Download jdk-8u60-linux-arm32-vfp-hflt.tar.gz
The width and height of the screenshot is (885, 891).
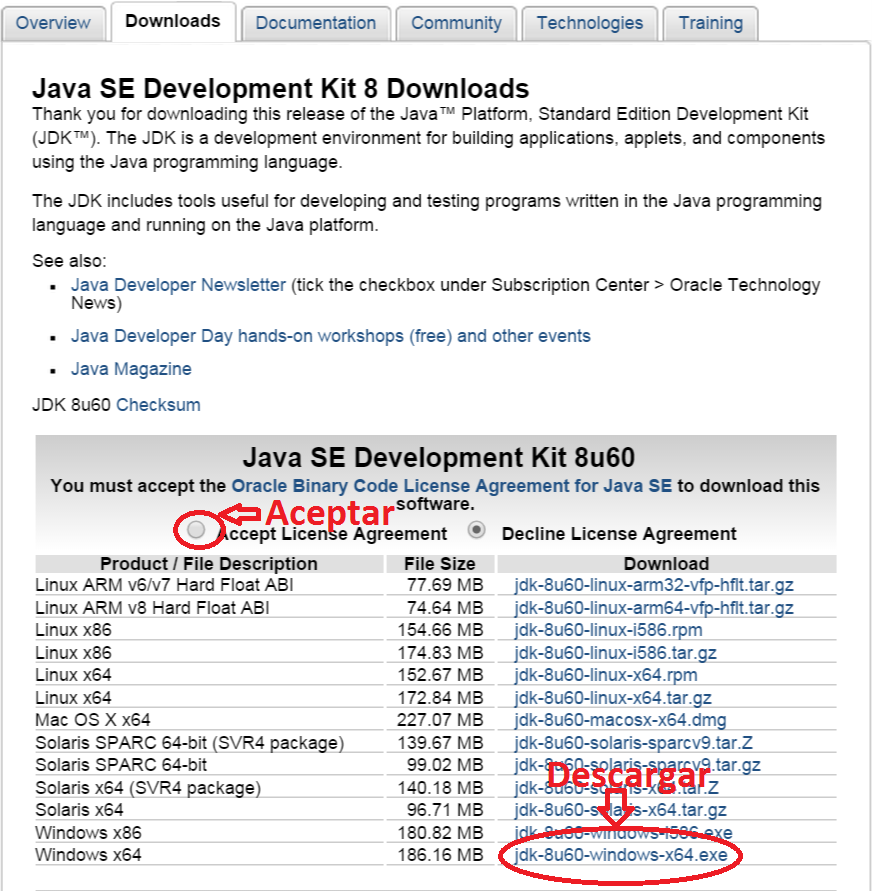(x=653, y=585)
